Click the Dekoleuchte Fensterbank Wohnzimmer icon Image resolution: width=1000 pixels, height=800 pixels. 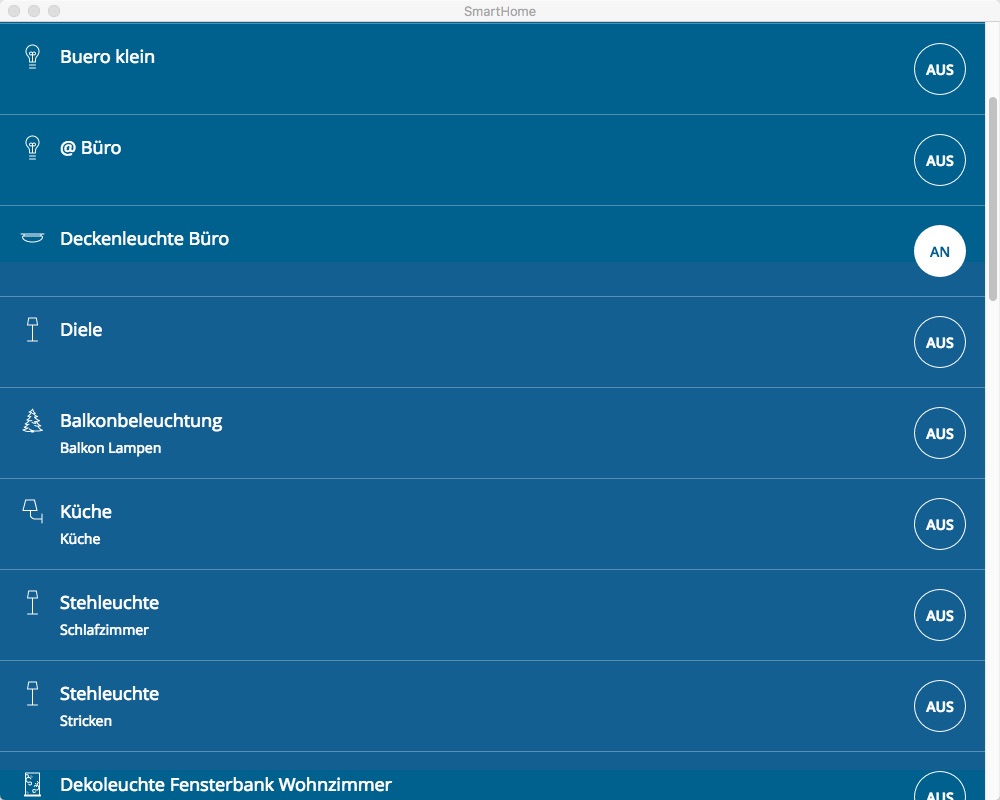[x=32, y=784]
